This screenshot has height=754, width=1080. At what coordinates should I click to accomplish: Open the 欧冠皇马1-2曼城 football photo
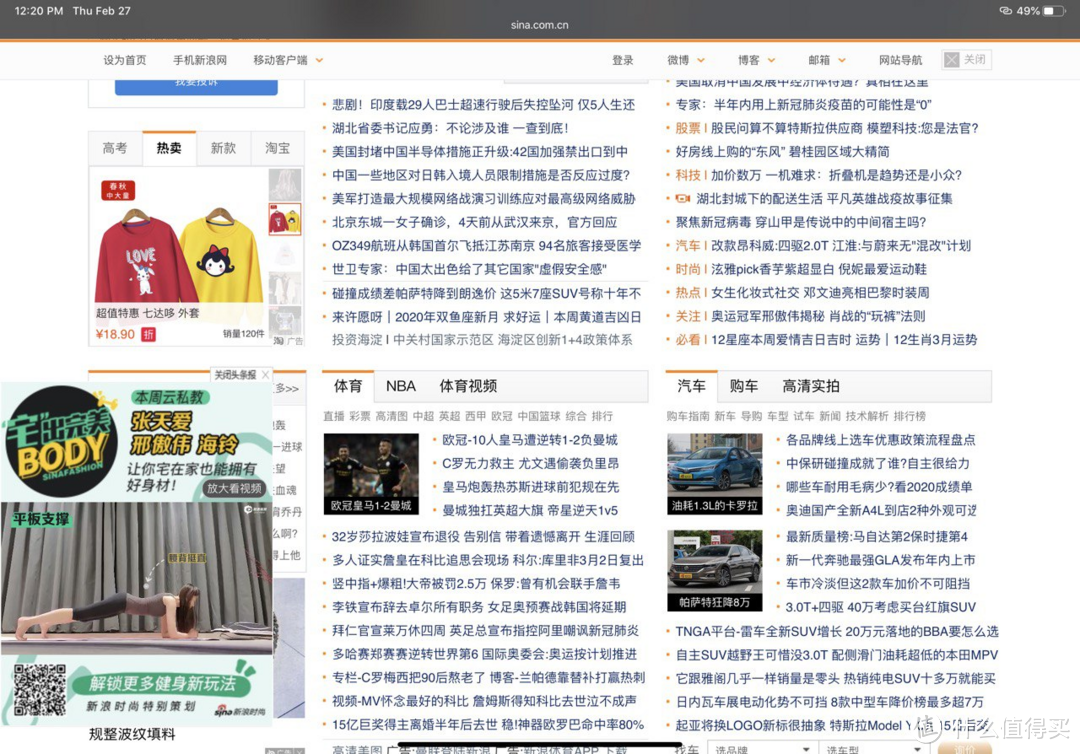click(x=371, y=474)
